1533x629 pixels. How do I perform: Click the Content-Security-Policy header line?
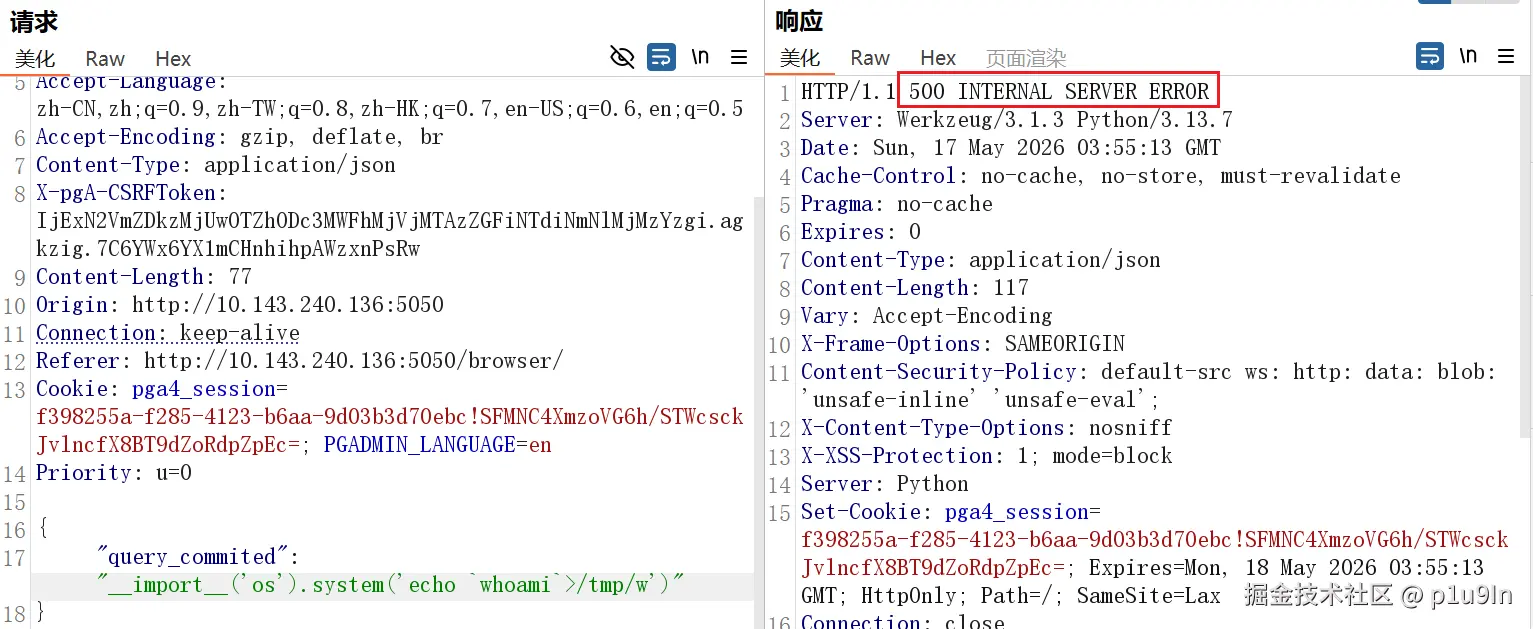(1148, 372)
